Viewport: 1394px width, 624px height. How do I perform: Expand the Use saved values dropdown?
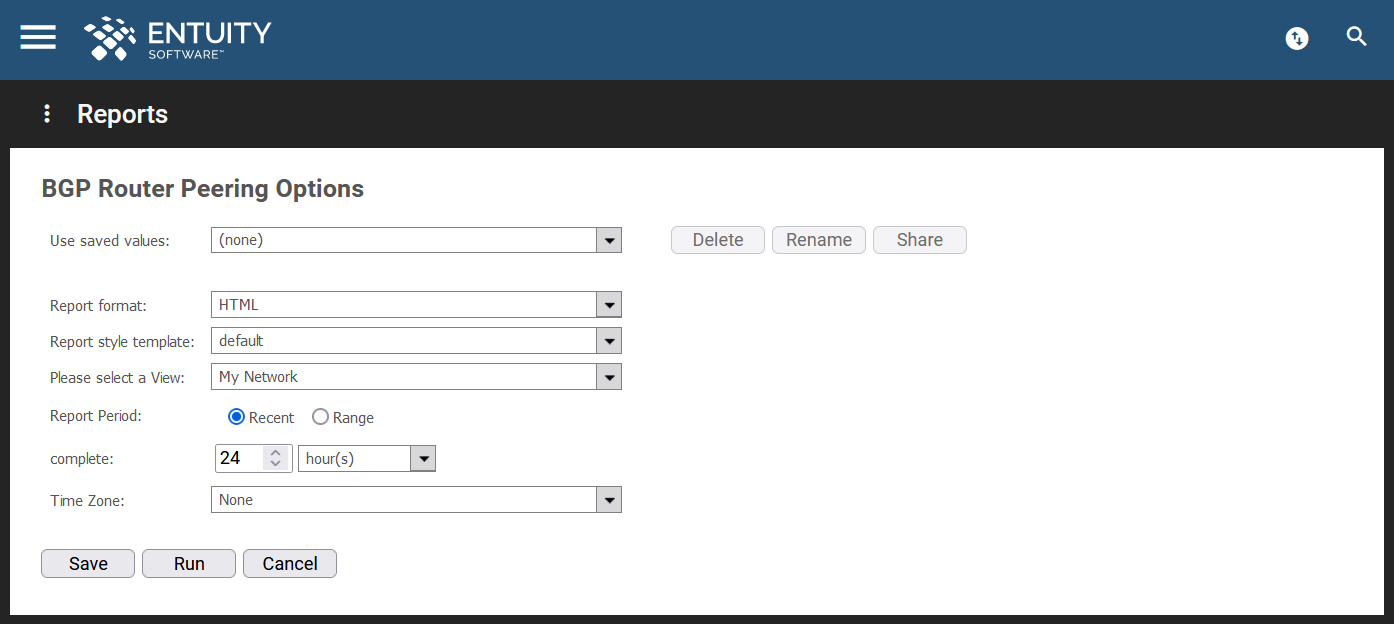coord(416,240)
